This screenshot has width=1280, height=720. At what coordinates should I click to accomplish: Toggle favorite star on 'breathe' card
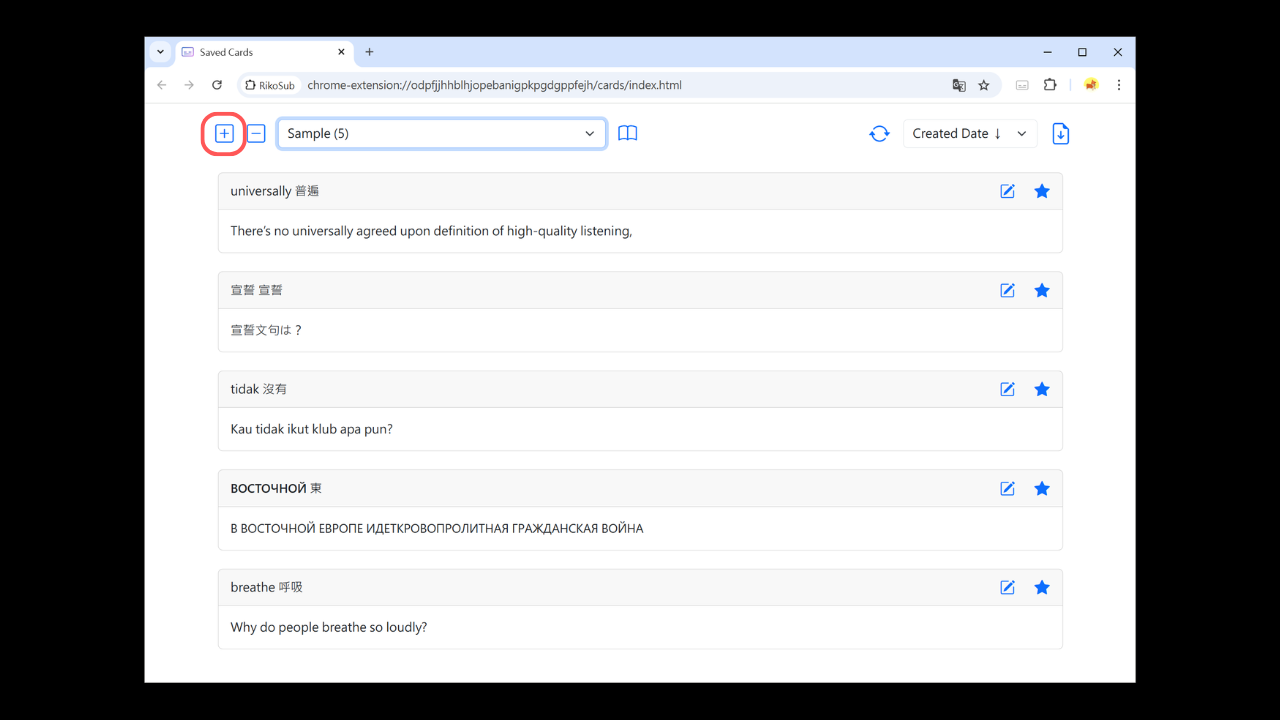coord(1042,587)
